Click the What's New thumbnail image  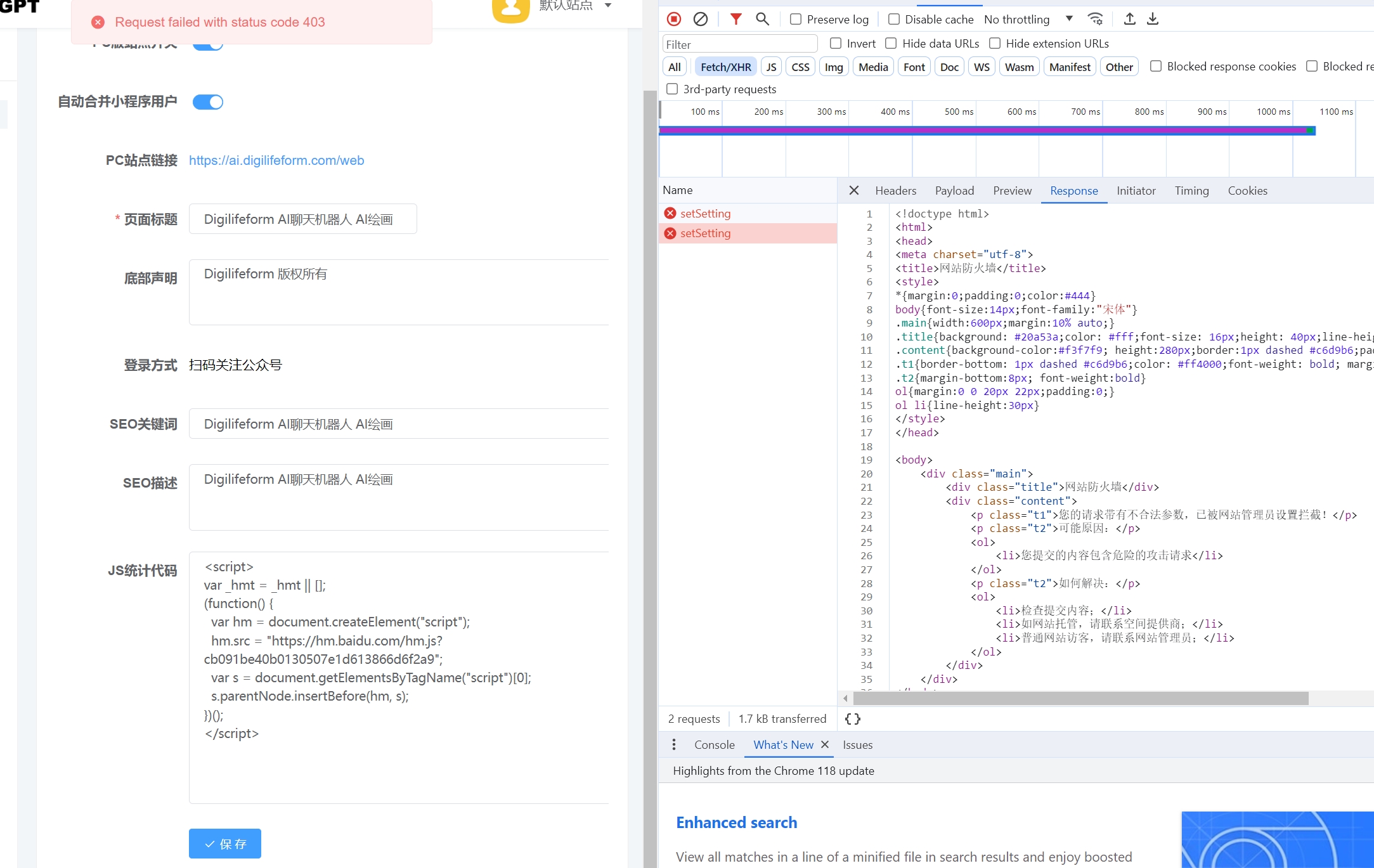1277,839
